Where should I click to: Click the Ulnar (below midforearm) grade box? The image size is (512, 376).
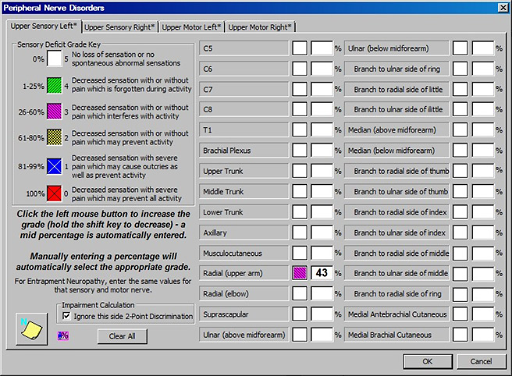click(460, 48)
